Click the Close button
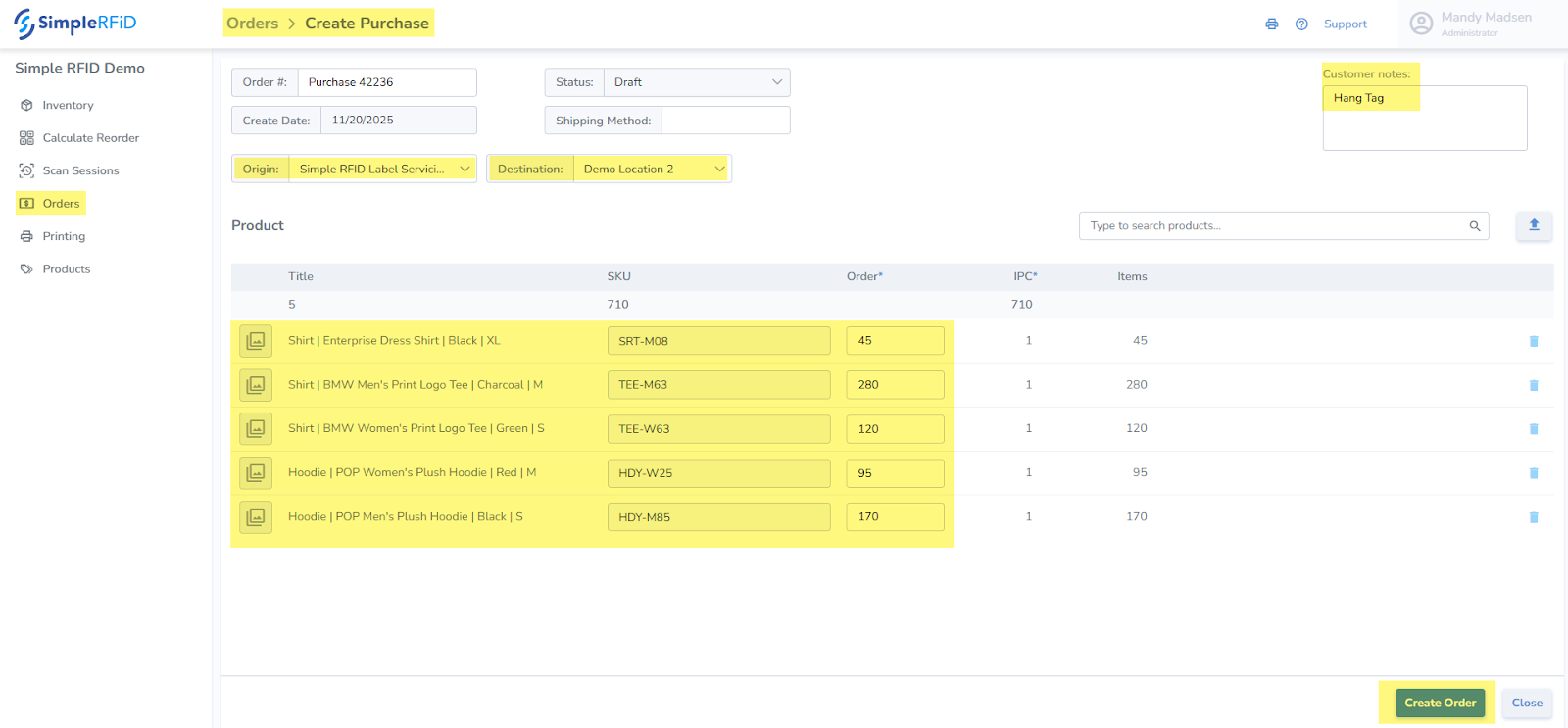Screen dimensions: 1568x728 click(x=1526, y=703)
